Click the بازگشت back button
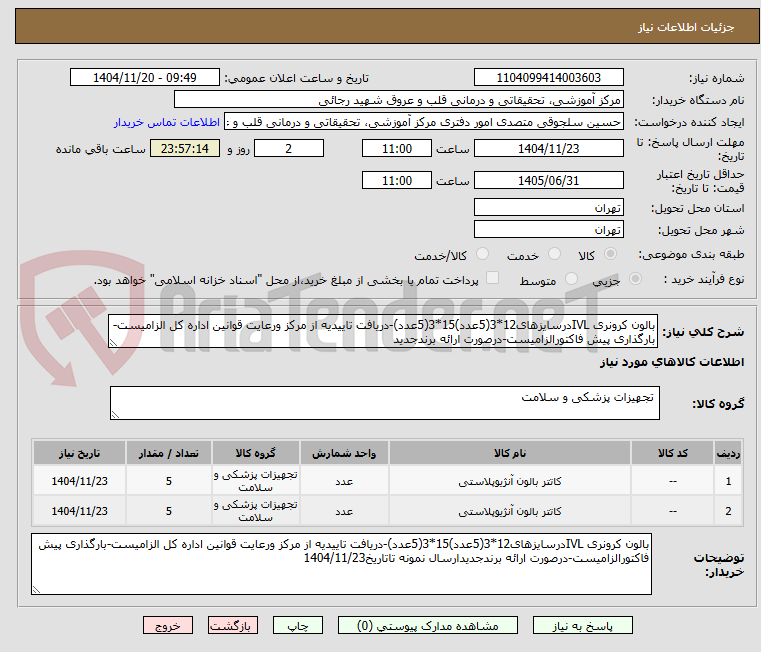Viewport: 761px width, 652px height. pyautogui.click(x=232, y=625)
